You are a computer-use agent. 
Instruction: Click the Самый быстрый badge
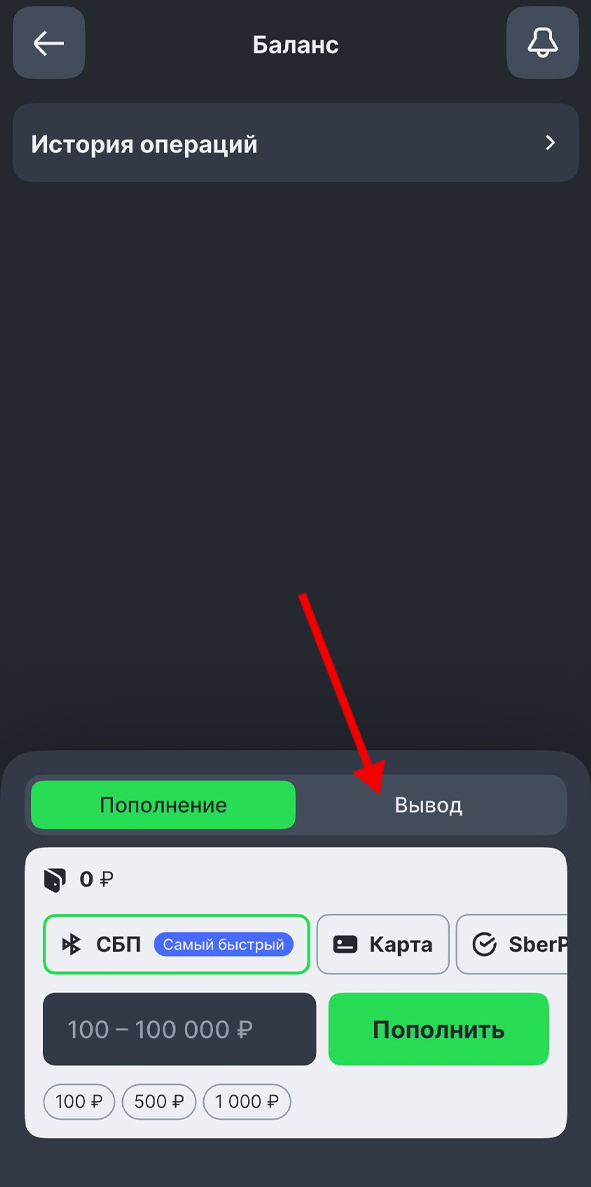pos(223,944)
